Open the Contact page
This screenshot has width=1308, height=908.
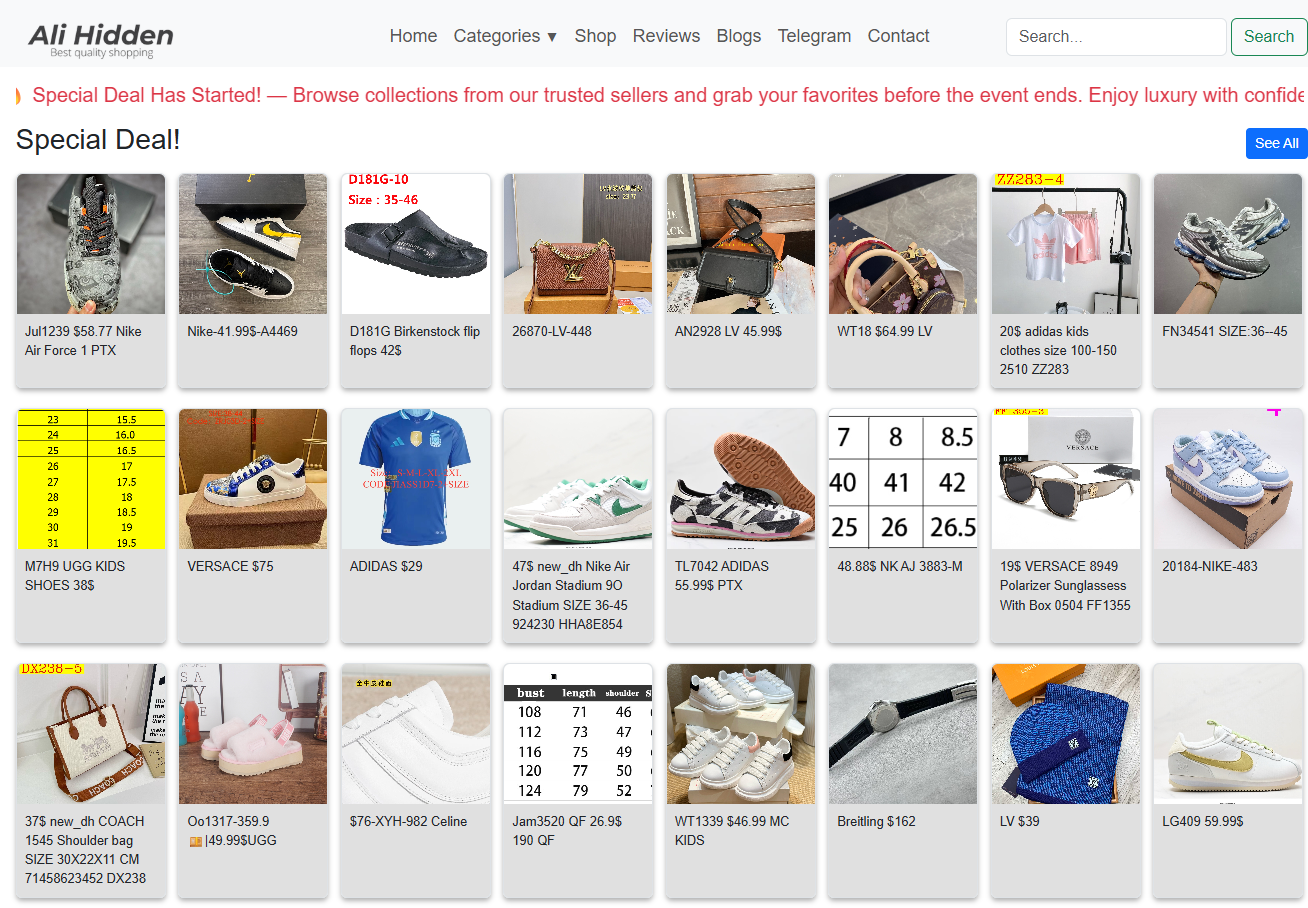click(898, 36)
